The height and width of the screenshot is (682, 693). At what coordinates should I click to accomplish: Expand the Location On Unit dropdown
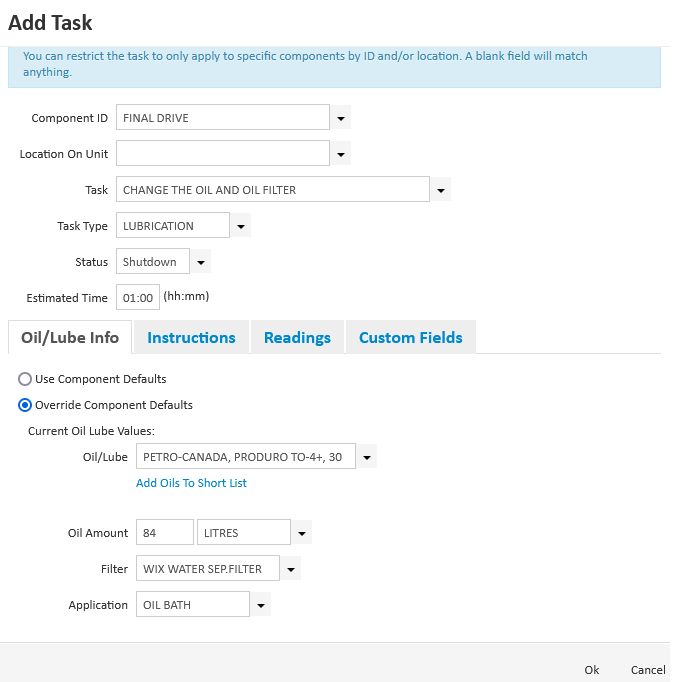click(x=341, y=154)
